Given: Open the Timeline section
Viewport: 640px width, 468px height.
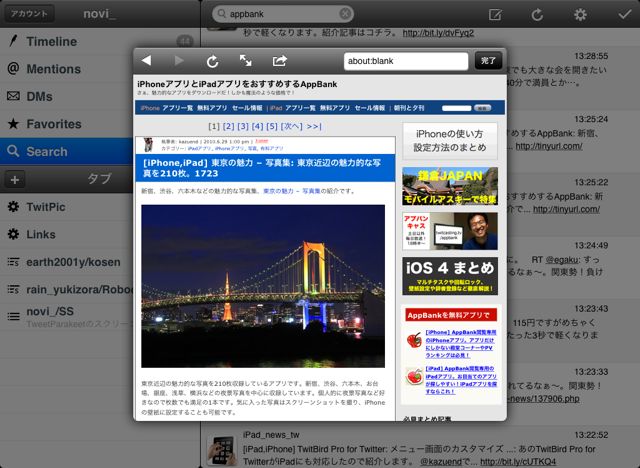Looking at the screenshot, I should (x=100, y=41).
